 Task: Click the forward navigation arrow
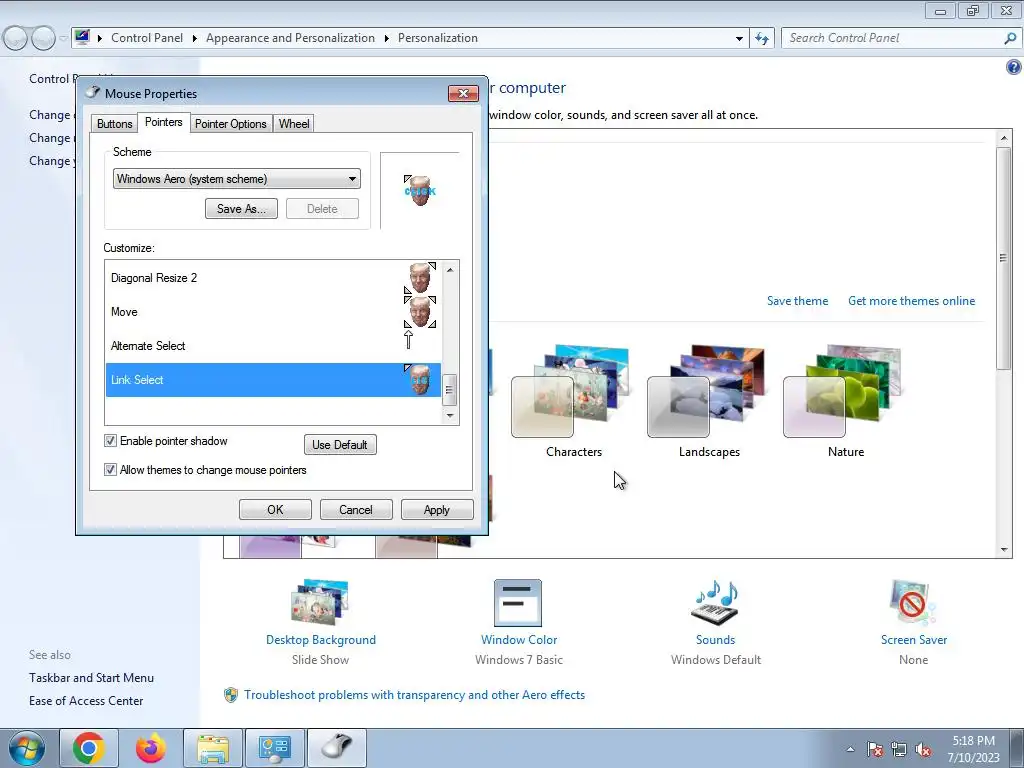(43, 39)
